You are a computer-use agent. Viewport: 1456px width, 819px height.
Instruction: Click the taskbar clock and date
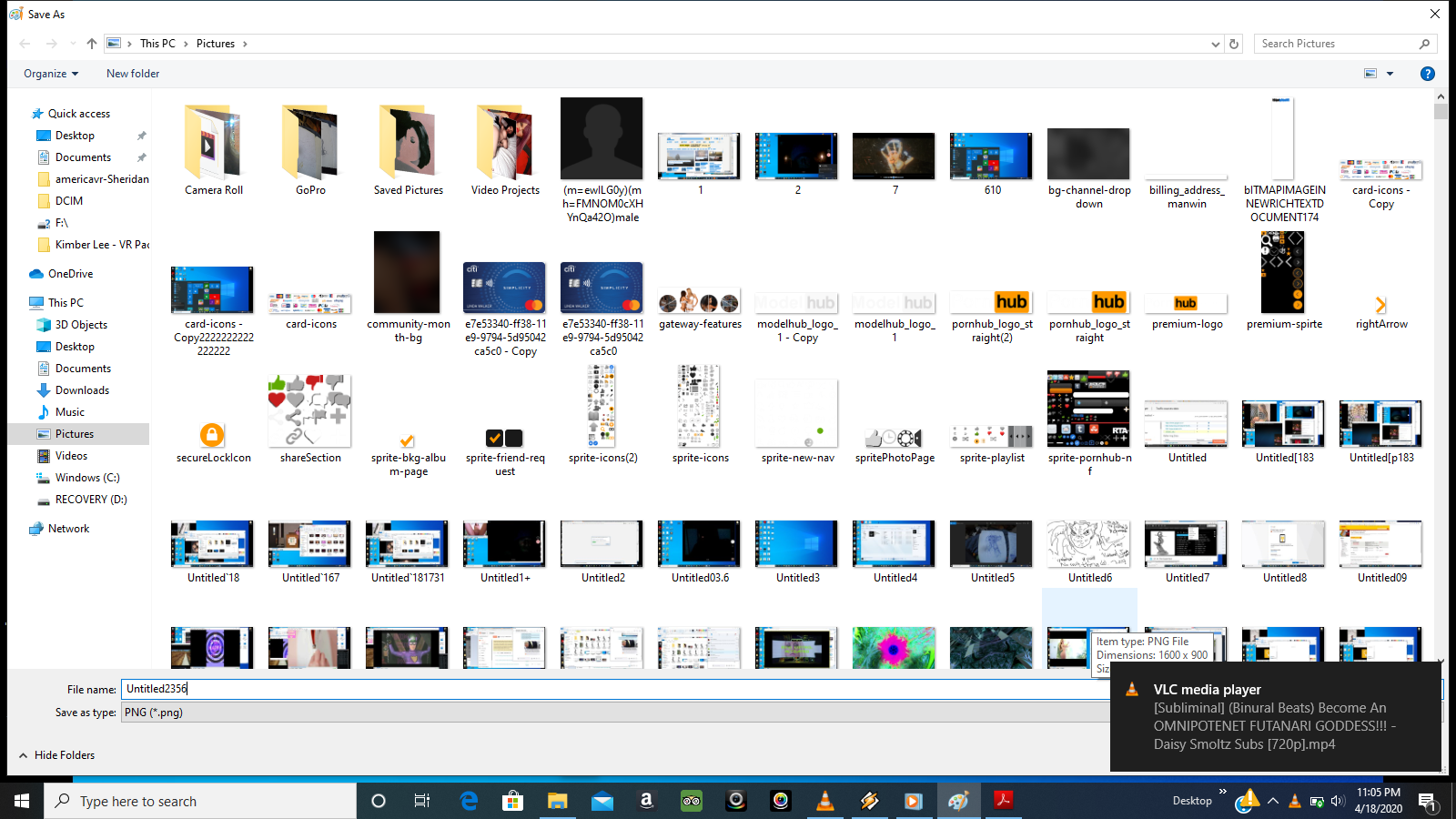(1378, 801)
